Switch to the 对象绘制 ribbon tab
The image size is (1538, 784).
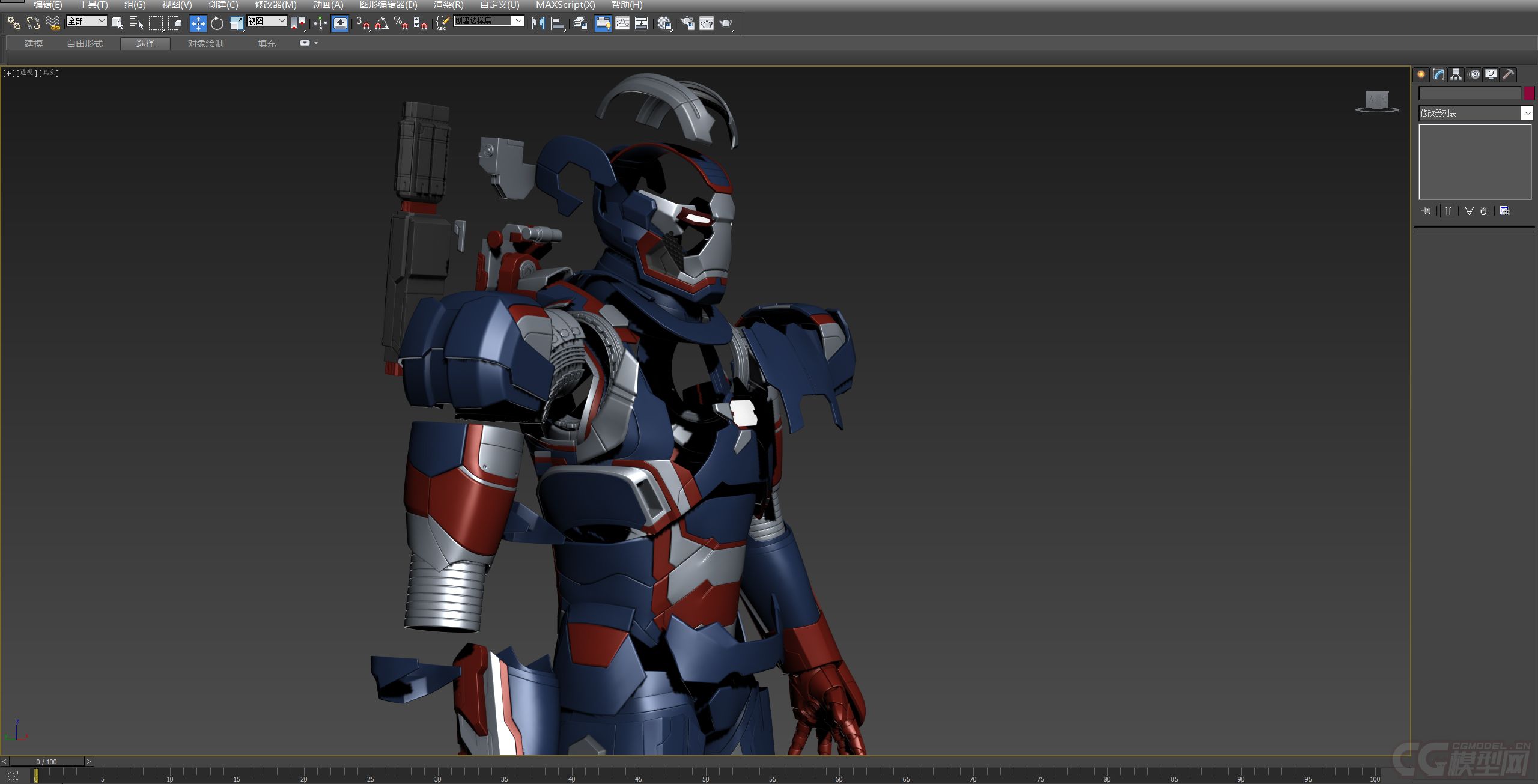point(205,44)
